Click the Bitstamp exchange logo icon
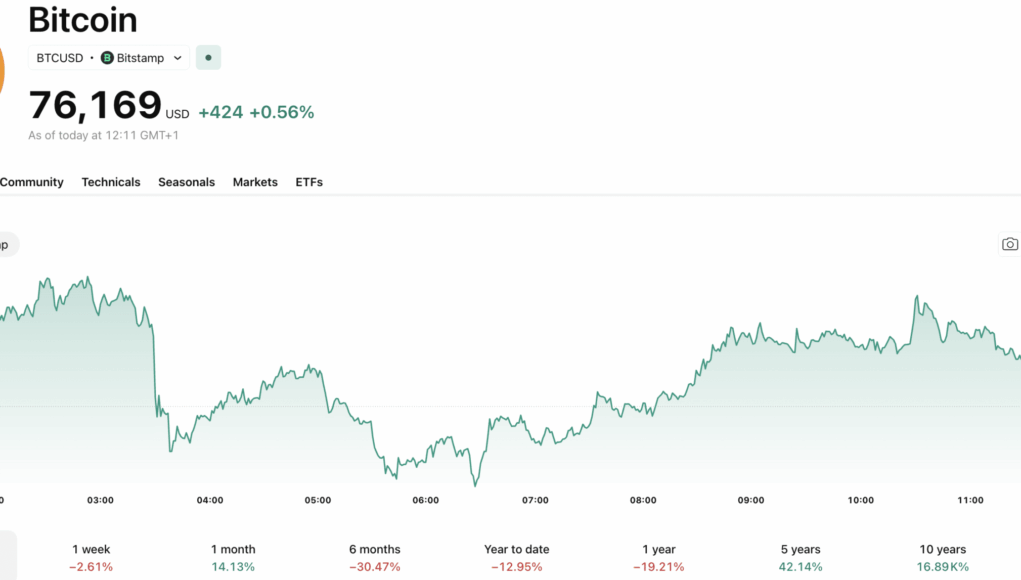1021x580 pixels. (x=107, y=58)
